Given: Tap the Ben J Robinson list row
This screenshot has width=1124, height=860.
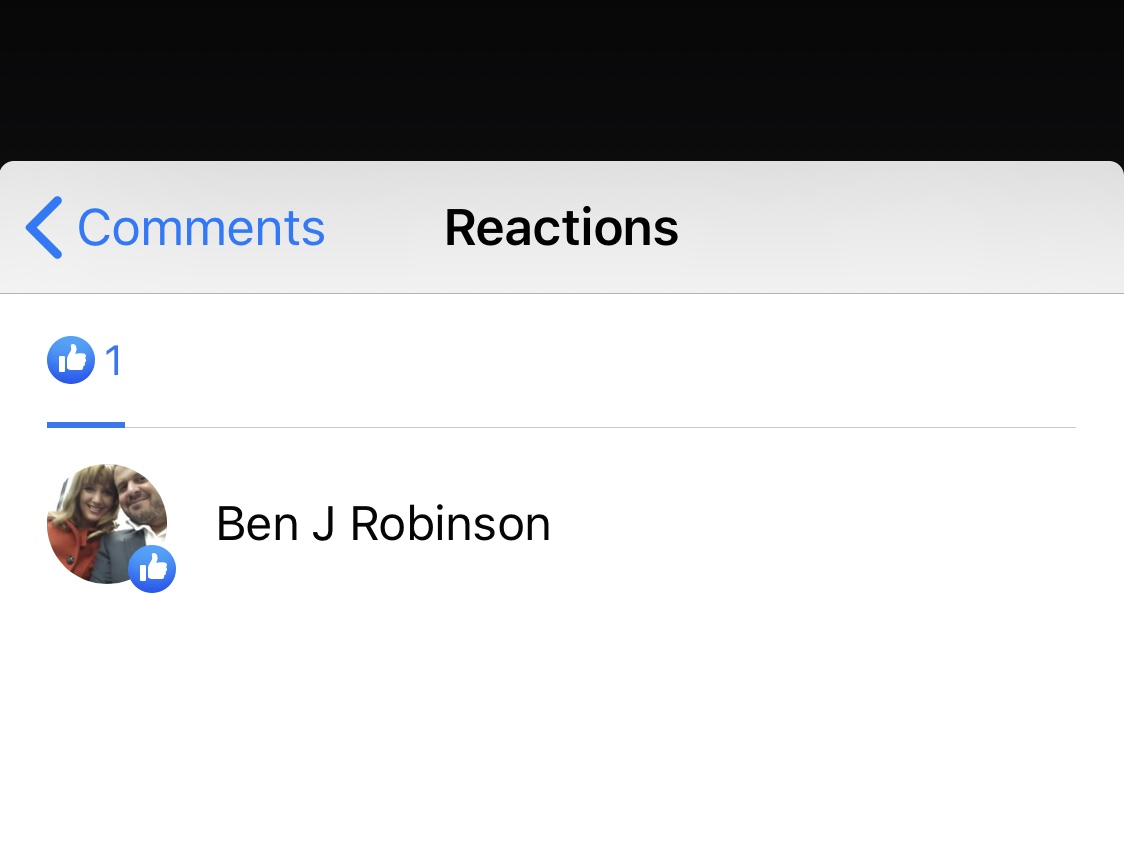Looking at the screenshot, I should (x=562, y=524).
